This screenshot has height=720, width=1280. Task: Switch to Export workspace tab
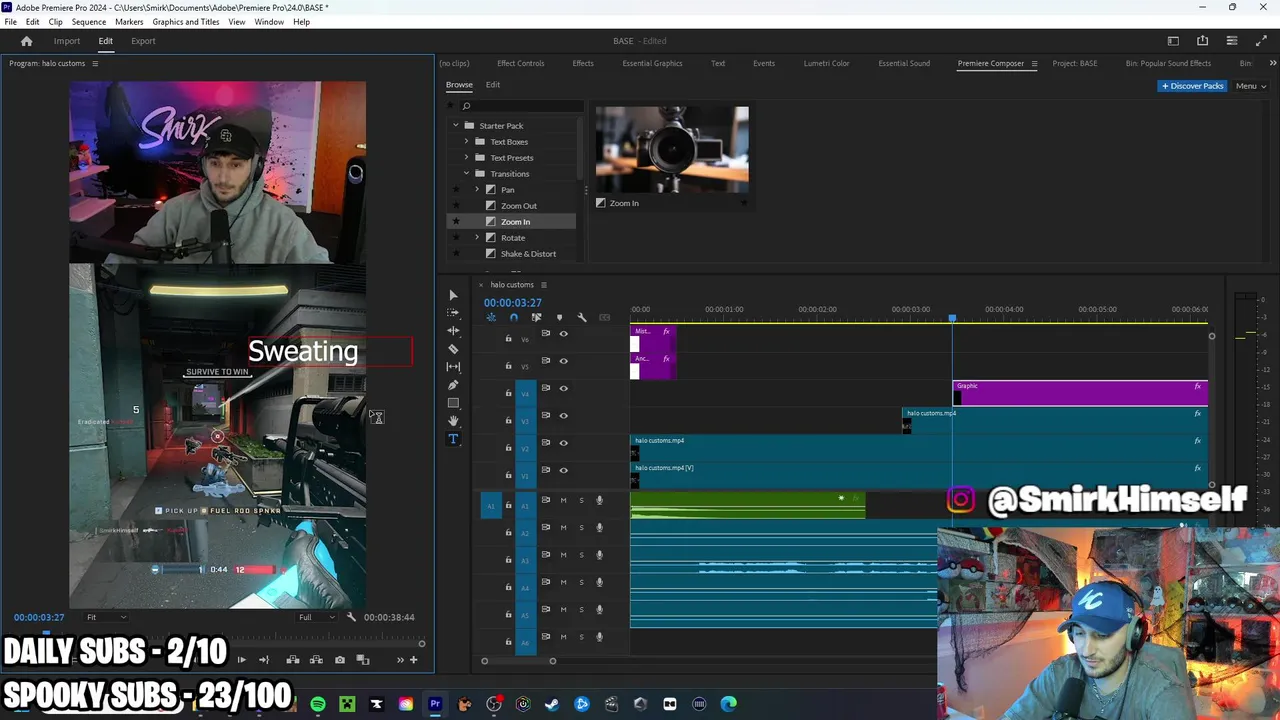(x=143, y=41)
